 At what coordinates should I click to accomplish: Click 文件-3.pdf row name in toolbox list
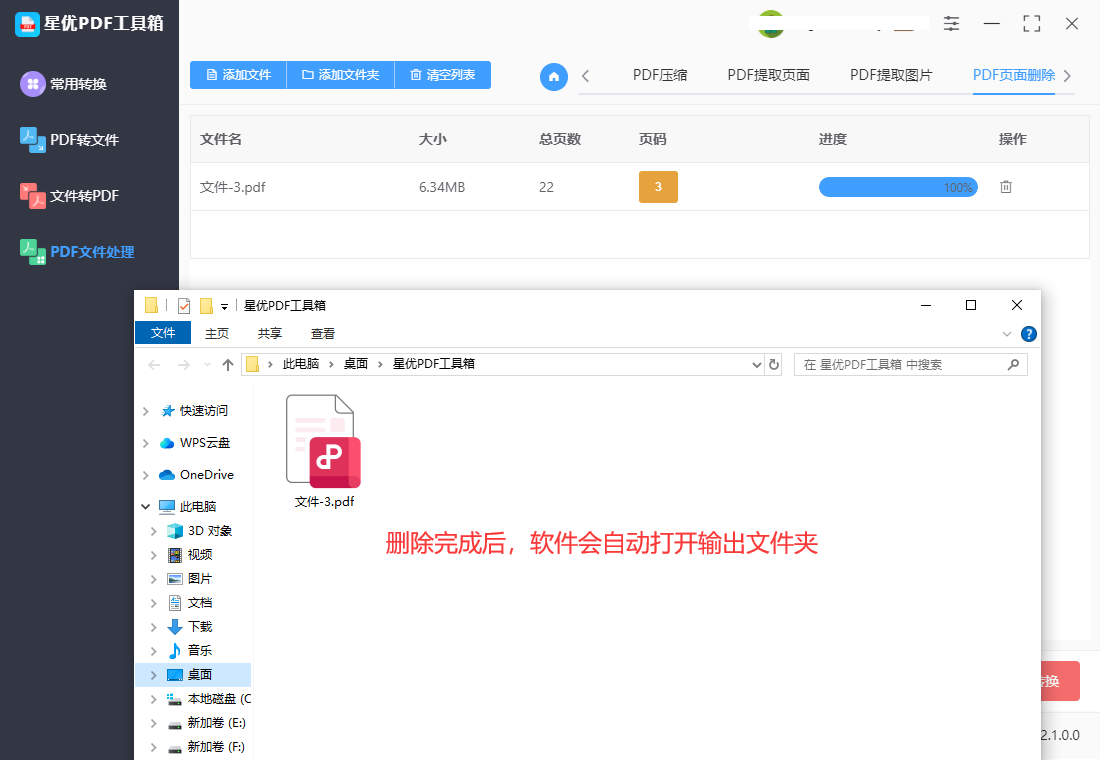click(232, 187)
